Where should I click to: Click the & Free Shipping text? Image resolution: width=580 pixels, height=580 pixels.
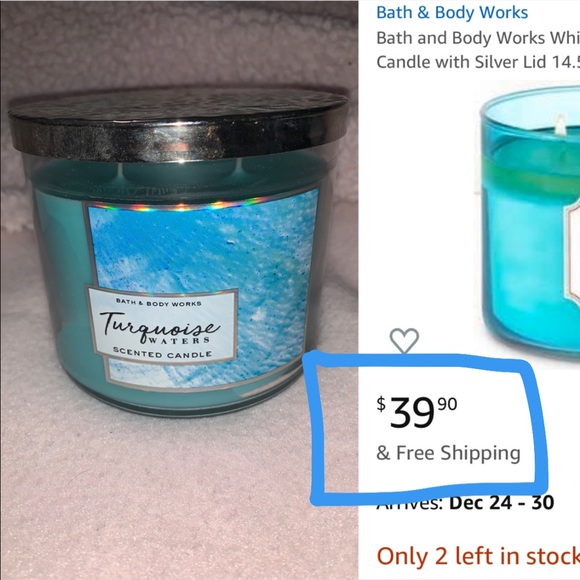[x=448, y=453]
